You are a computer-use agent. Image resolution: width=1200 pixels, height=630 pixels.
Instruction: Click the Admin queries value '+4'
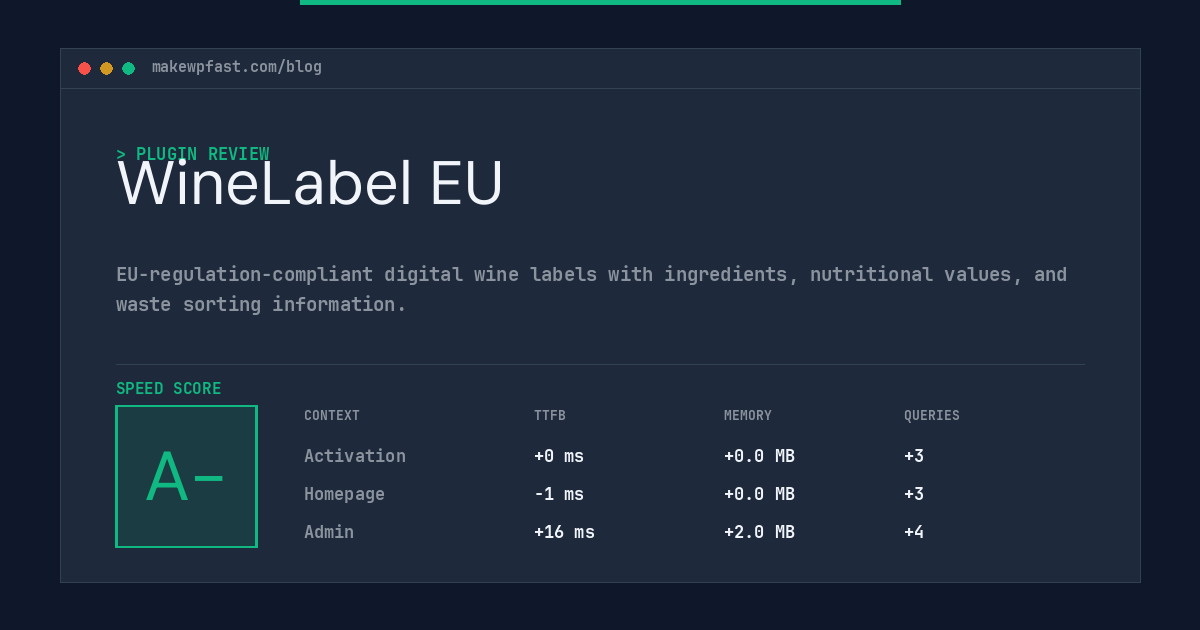(x=914, y=532)
